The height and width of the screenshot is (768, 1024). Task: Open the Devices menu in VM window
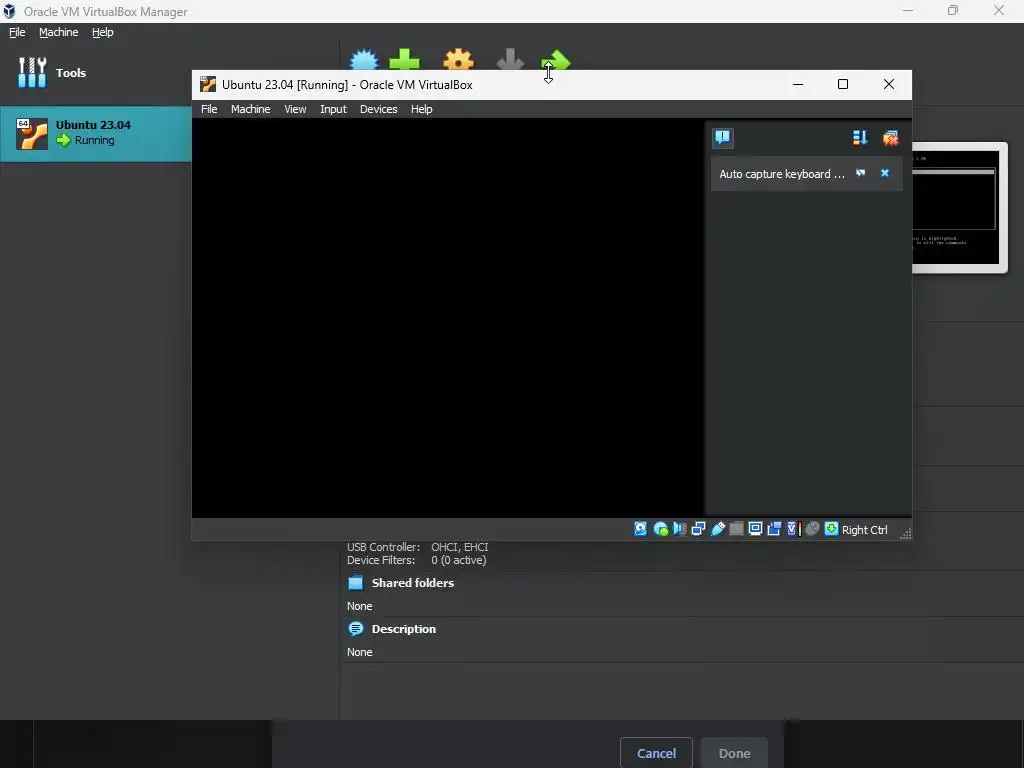[x=378, y=109]
